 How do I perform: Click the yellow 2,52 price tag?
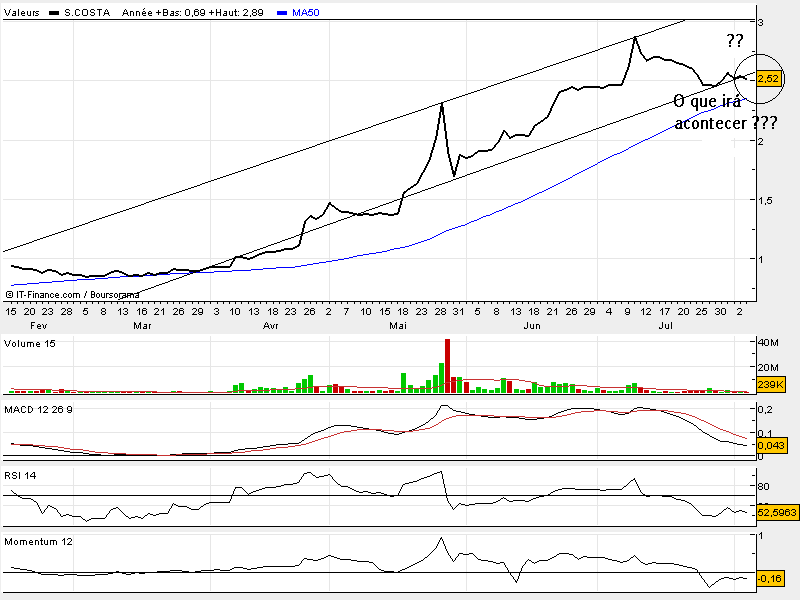769,79
